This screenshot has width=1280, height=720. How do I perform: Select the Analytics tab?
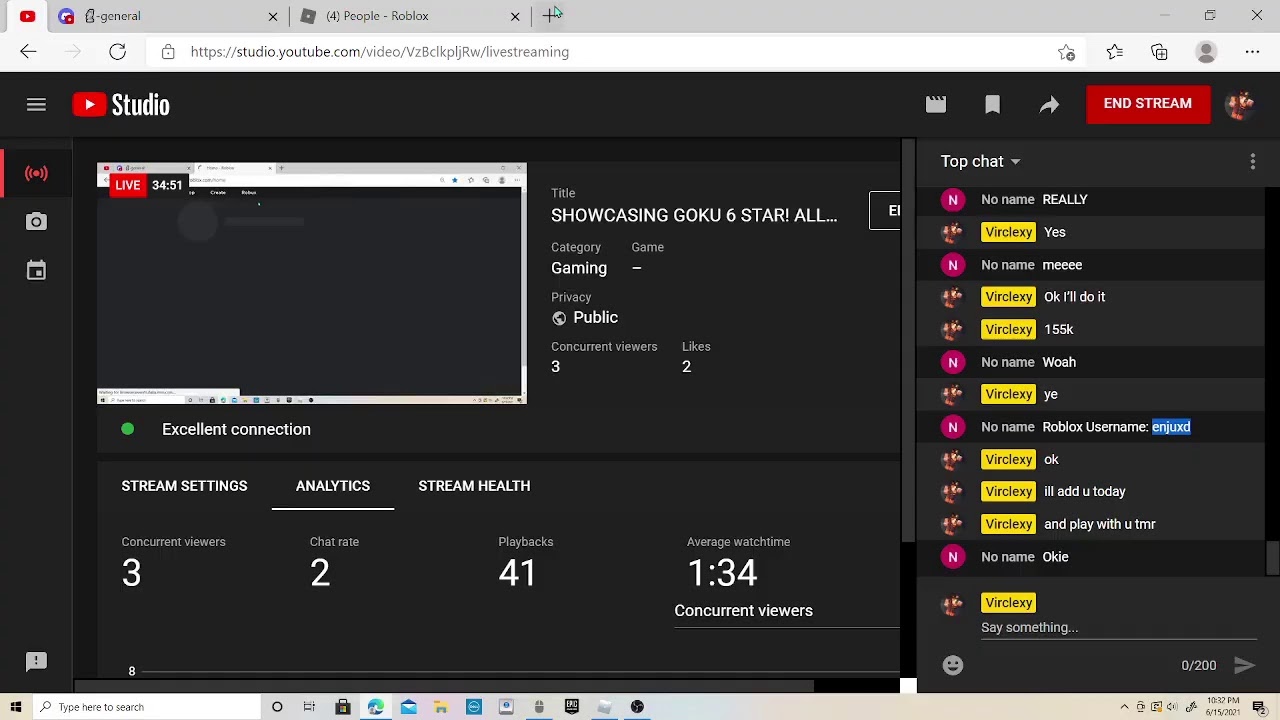(333, 486)
